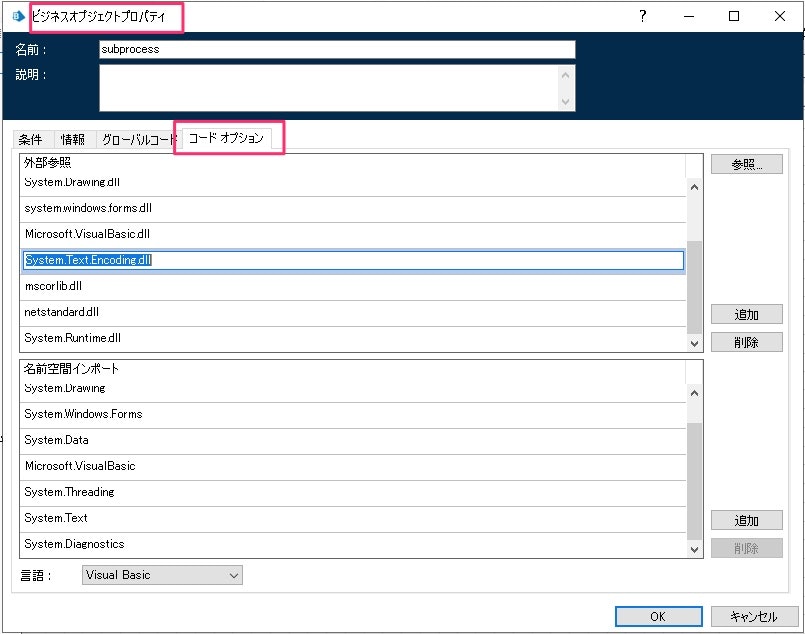
Task: Open the 言語 Visual Basic dropdown
Action: click(x=162, y=575)
